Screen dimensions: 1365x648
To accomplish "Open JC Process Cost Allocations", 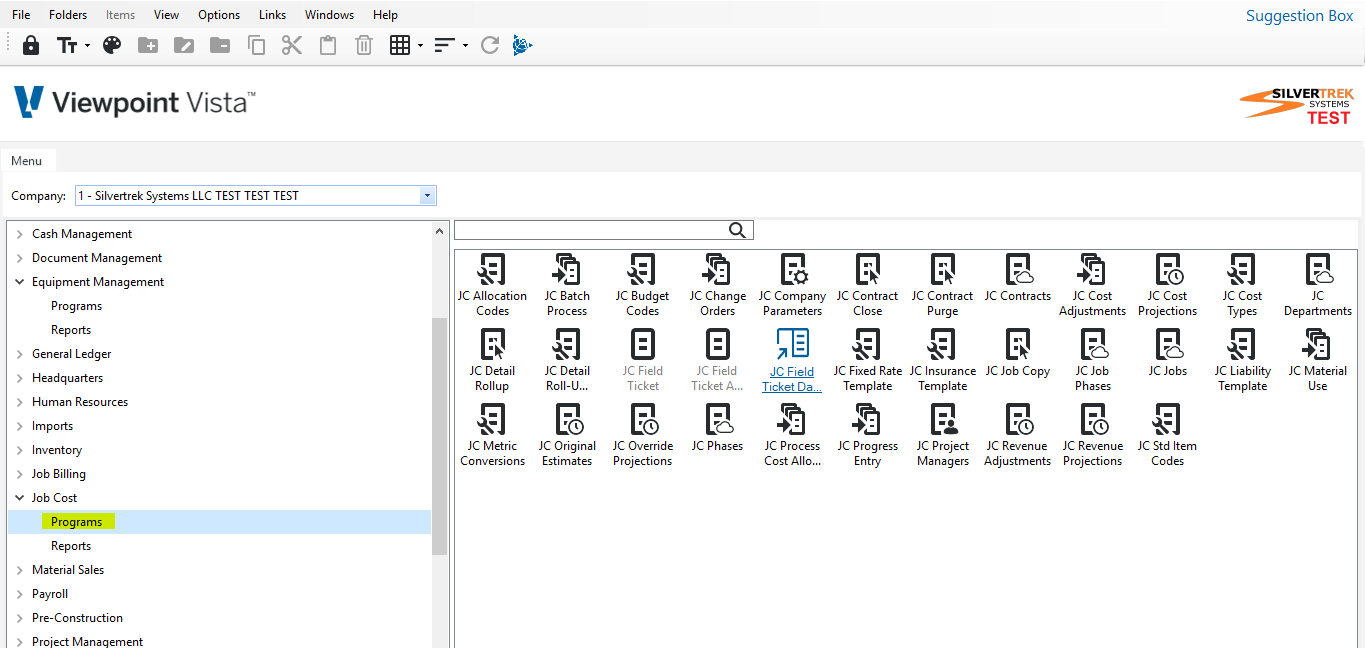I will pyautogui.click(x=792, y=435).
